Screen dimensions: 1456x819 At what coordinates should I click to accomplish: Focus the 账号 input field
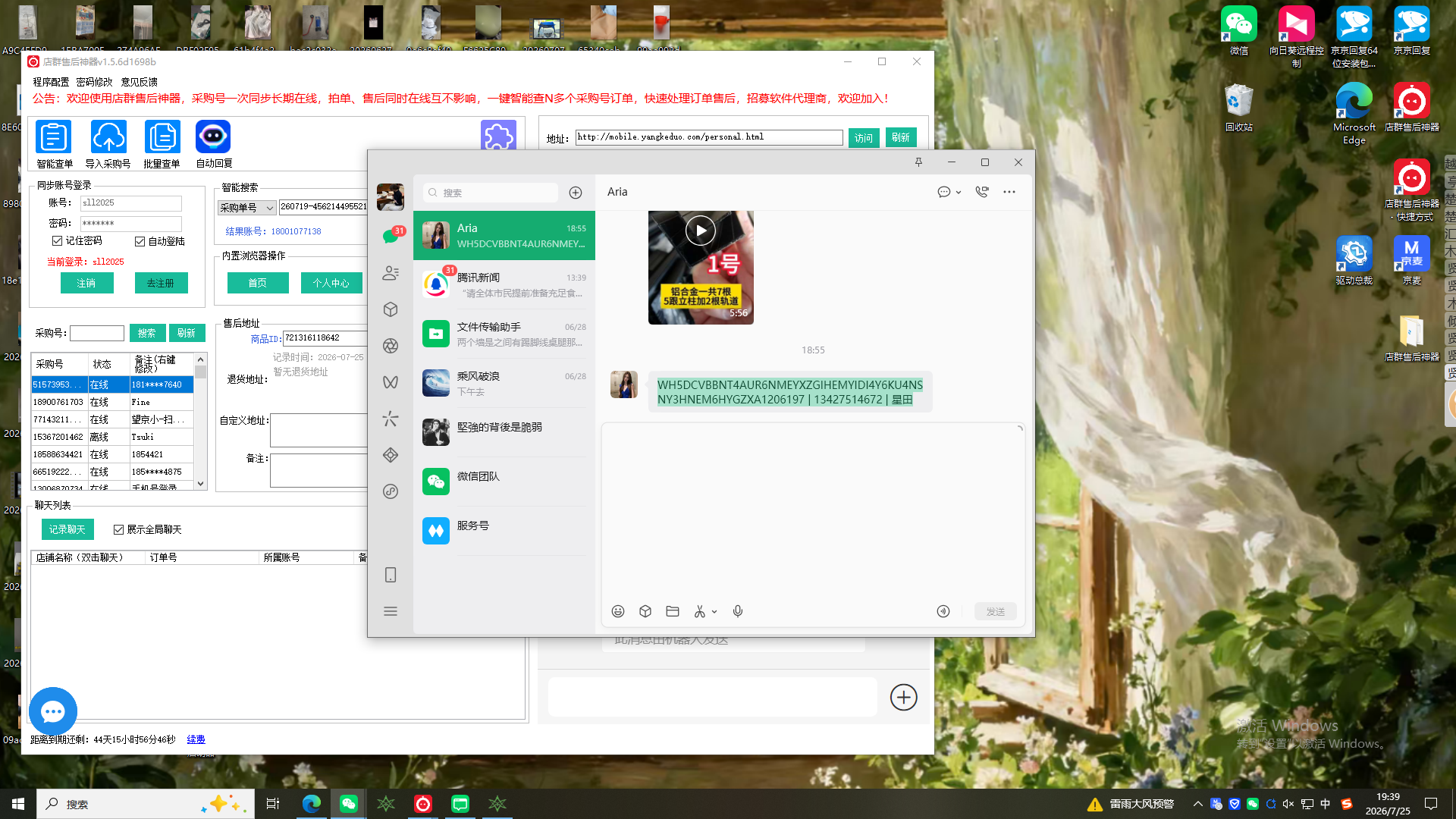point(131,203)
